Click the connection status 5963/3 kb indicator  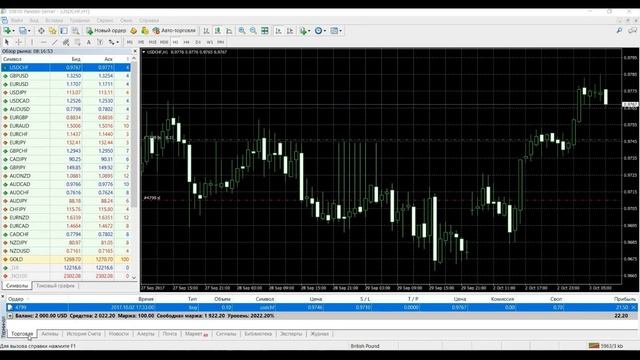(606, 346)
